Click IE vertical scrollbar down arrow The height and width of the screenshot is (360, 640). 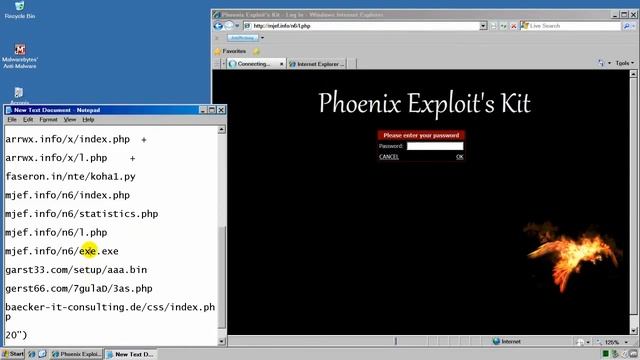(x=633, y=331)
